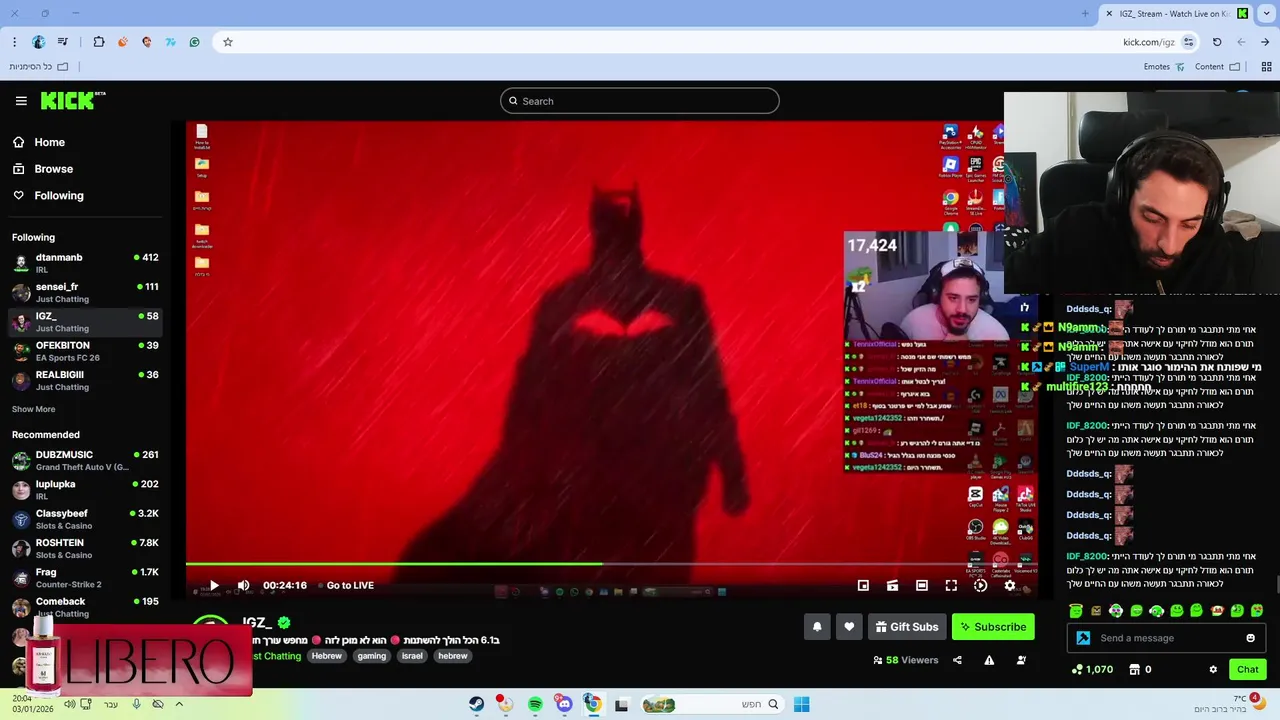Click the Gift Subs button
Screen dimensions: 1280x720
(x=907, y=627)
